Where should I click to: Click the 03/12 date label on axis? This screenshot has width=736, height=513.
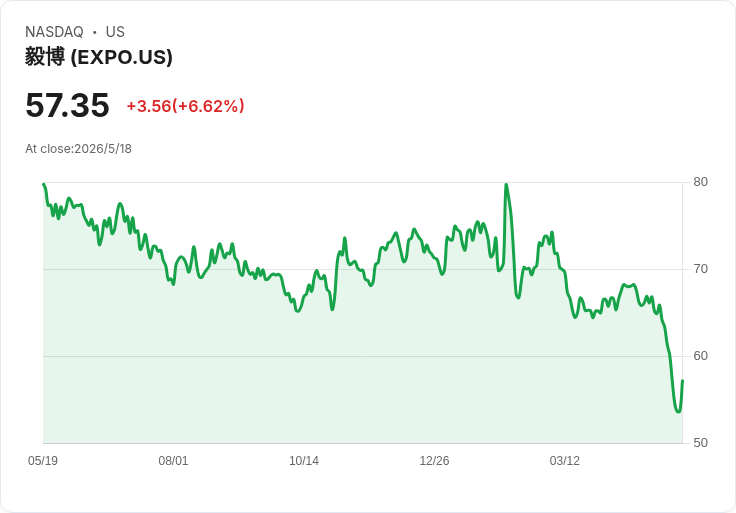point(565,461)
